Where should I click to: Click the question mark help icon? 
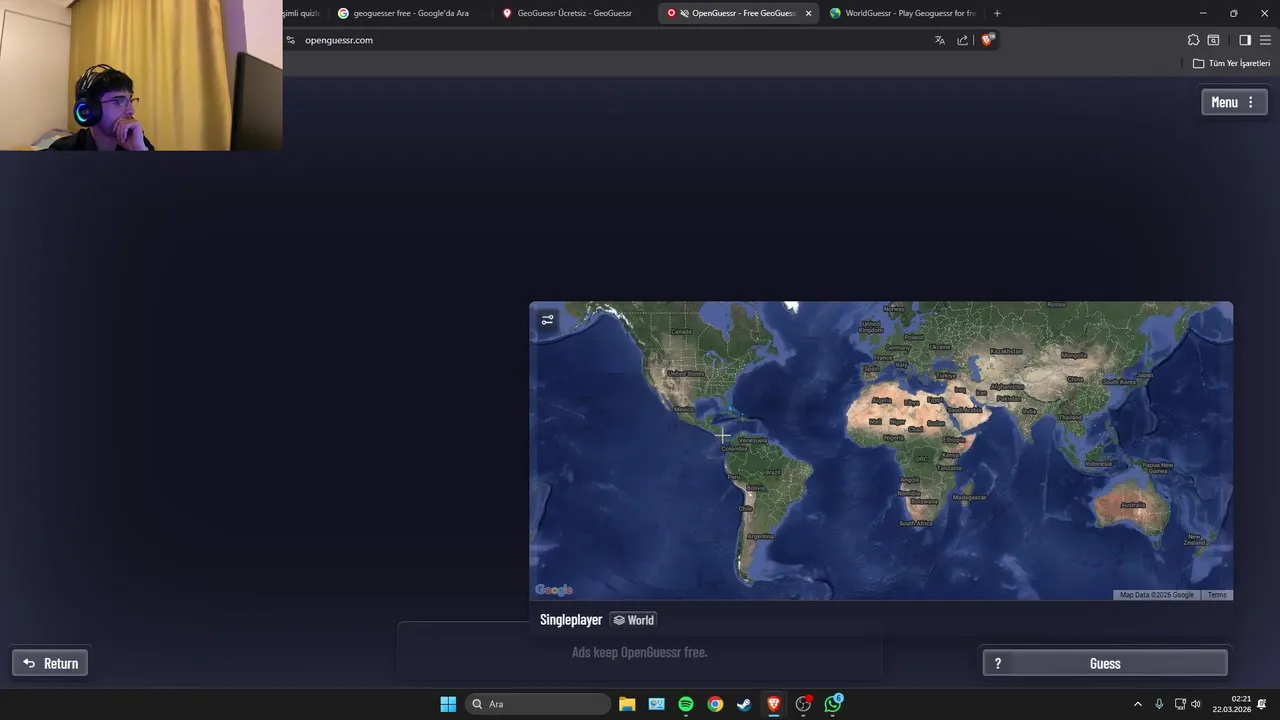tap(997, 663)
